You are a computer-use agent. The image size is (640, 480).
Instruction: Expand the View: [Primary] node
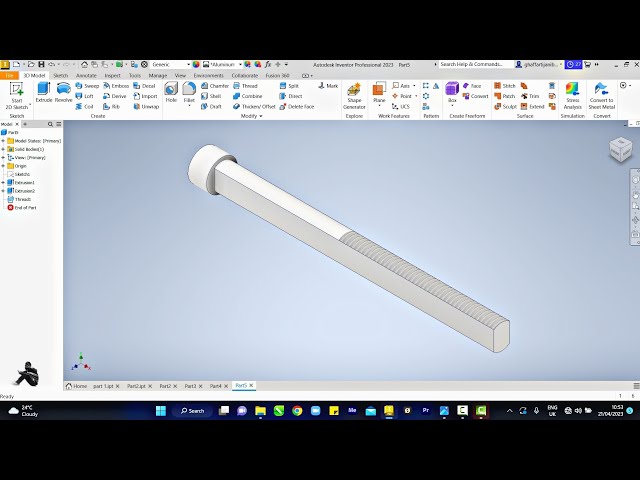pyautogui.click(x=3, y=158)
